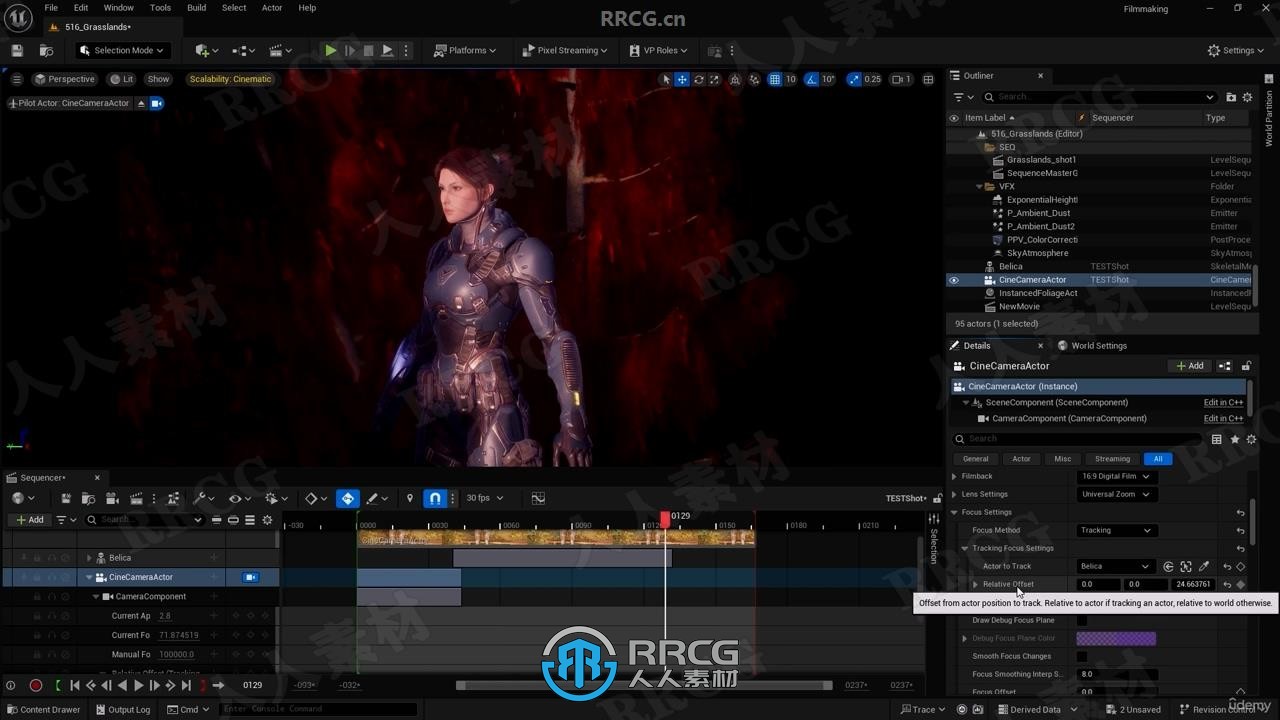This screenshot has height=720, width=1280.
Task: Click the Add component button in Details
Action: (x=1190, y=366)
